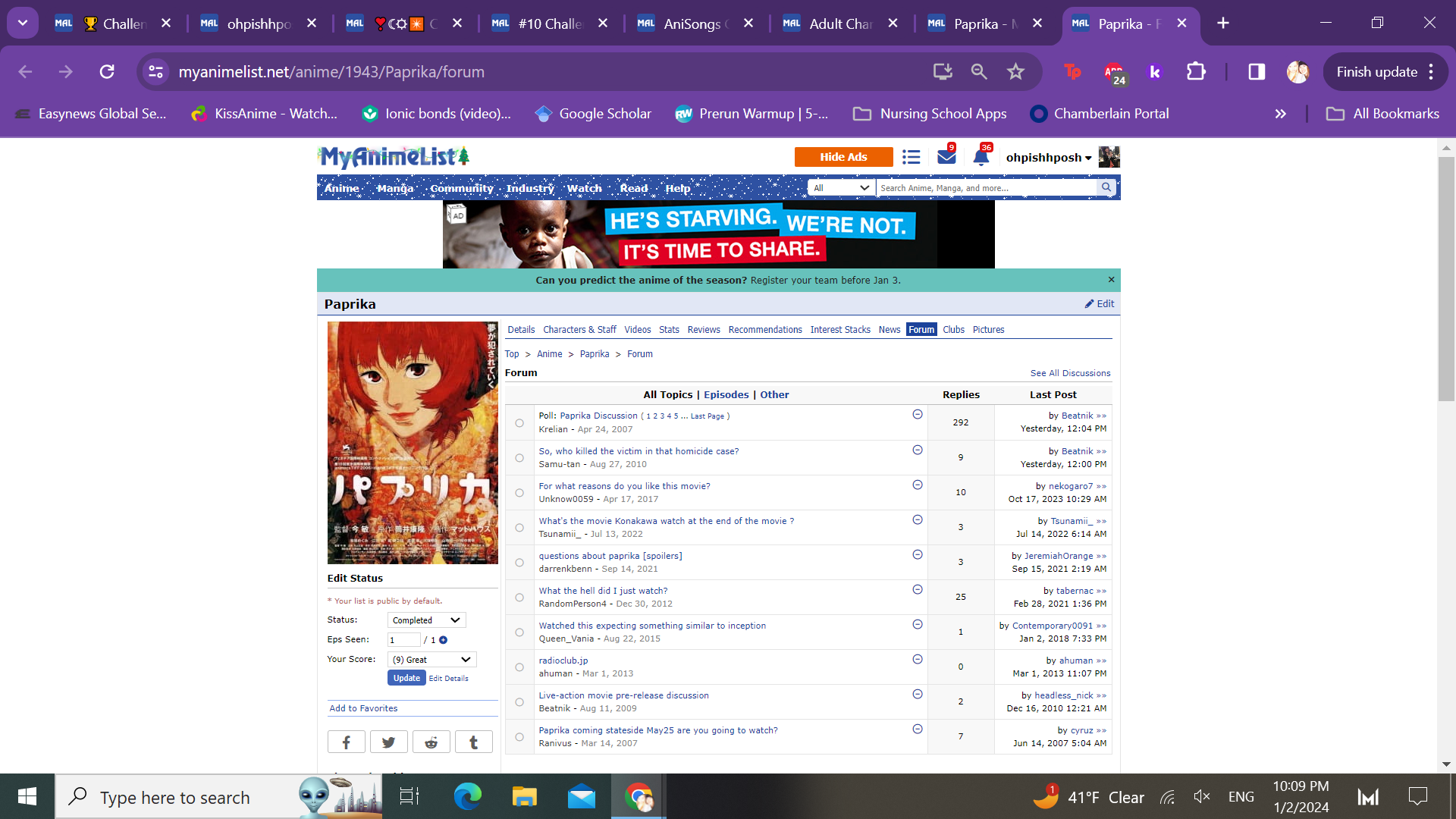1456x819 pixels.
Task: Open Chrome three-dot menu
Action: (x=1431, y=71)
